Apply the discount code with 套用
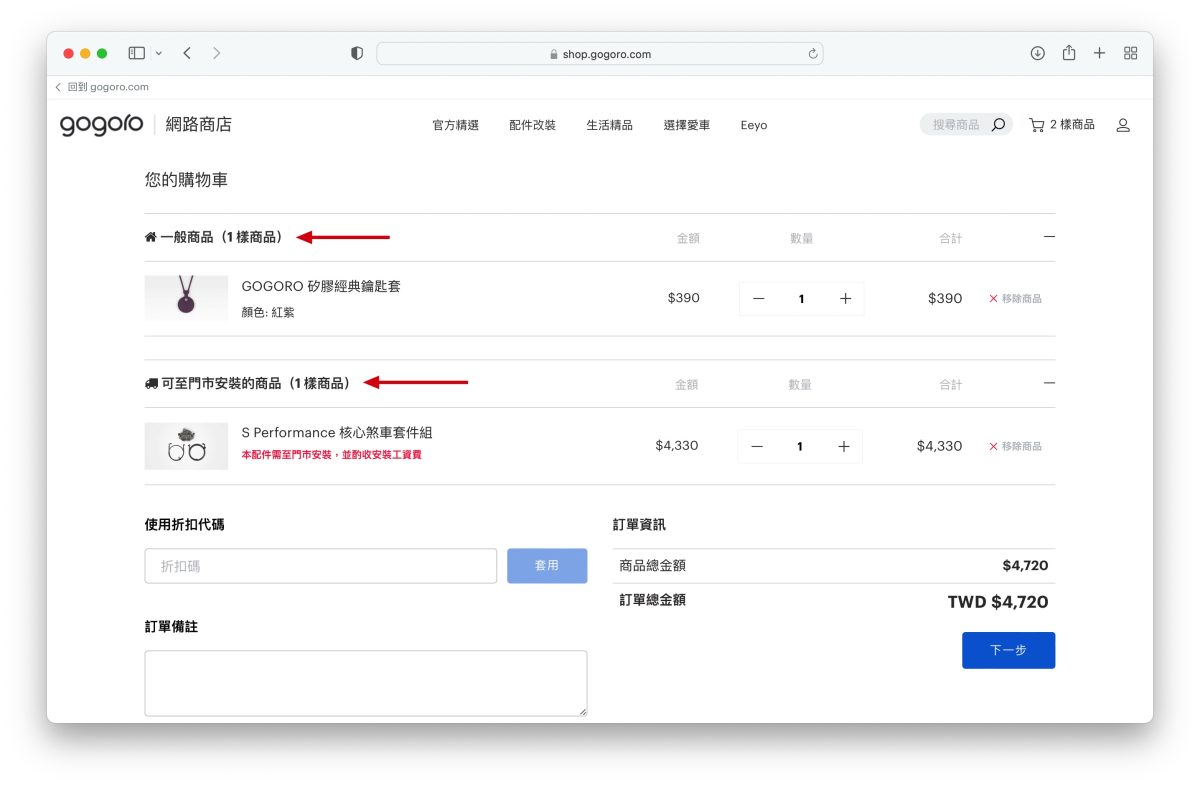Screen dimensions: 1200x785 (547, 566)
